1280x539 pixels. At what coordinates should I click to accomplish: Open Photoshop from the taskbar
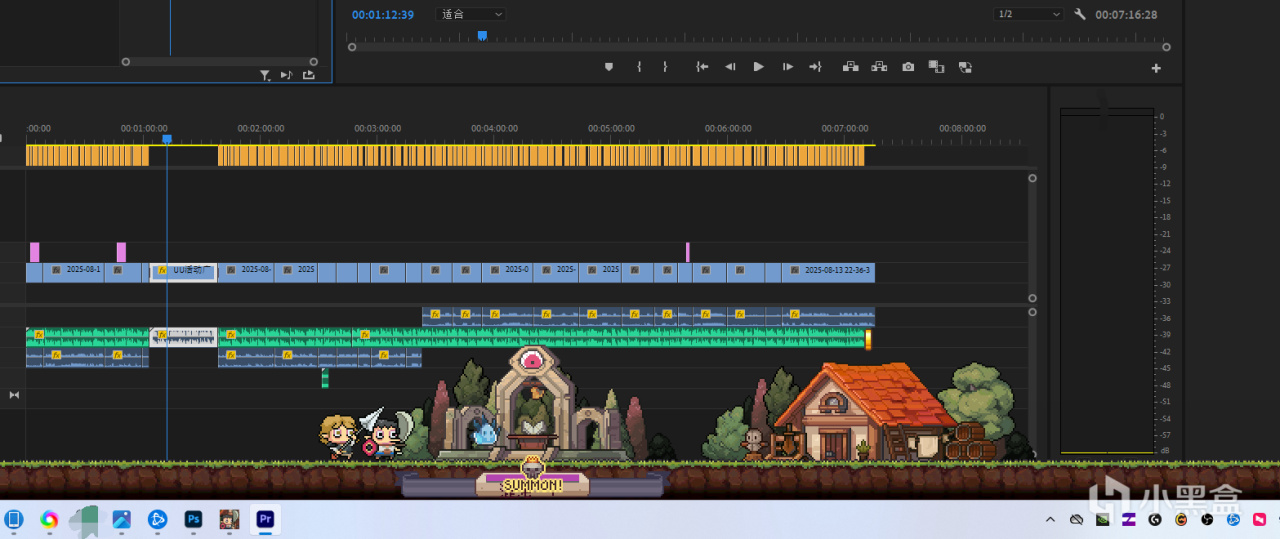pyautogui.click(x=194, y=519)
